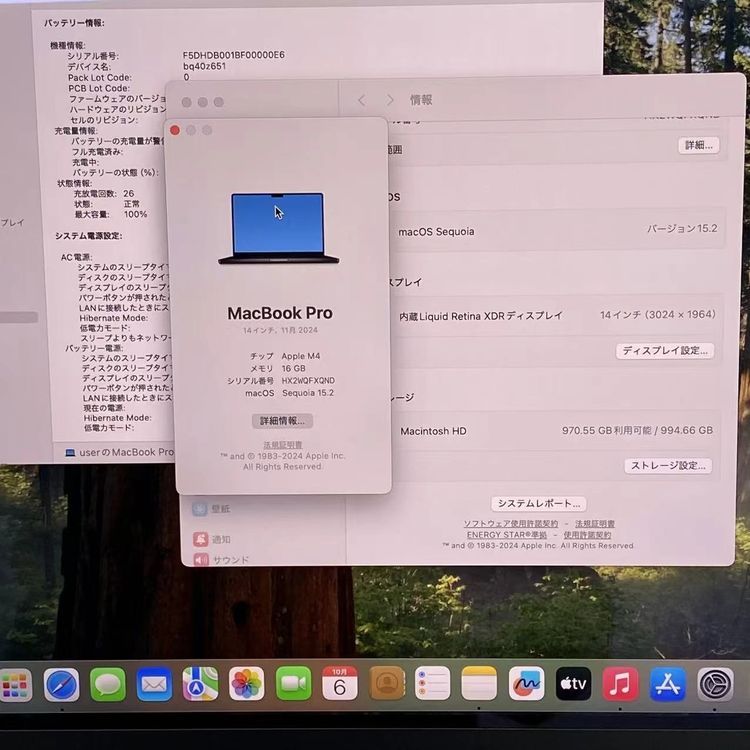Click バッテリー情報 heading
Image resolution: width=750 pixels, height=750 pixels.
coord(74,23)
